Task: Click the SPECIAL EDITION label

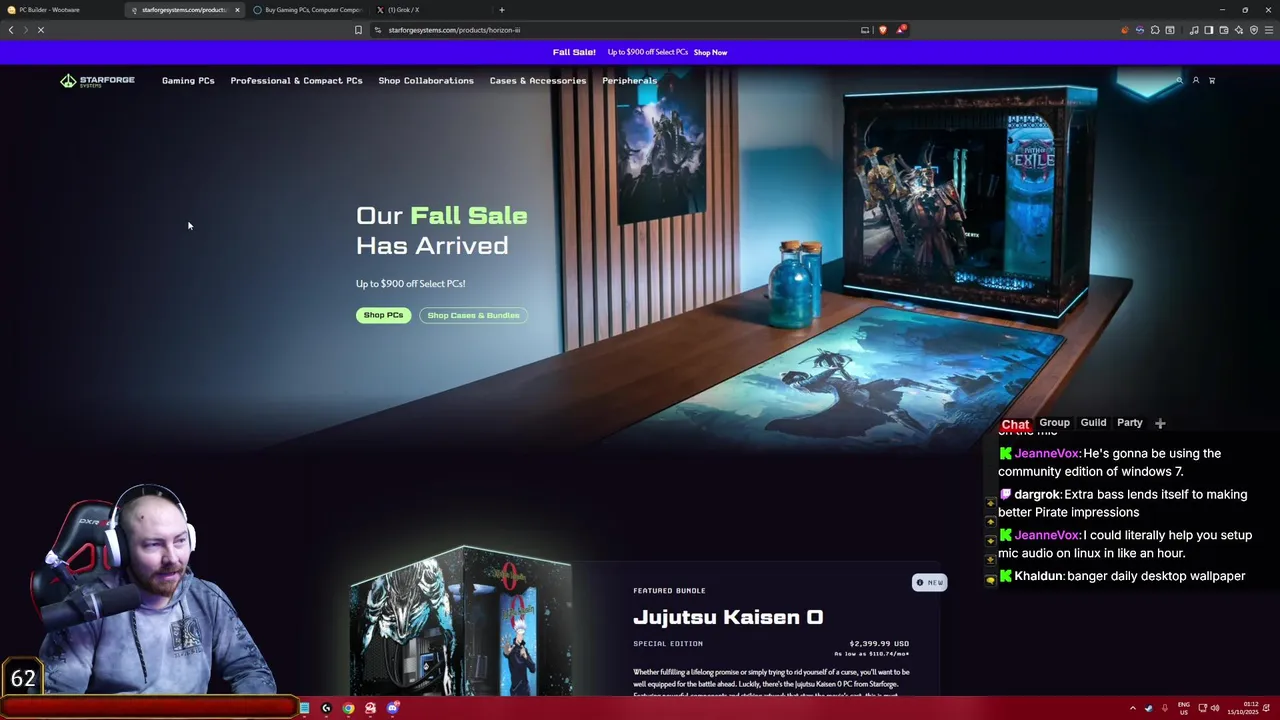Action: click(668, 644)
